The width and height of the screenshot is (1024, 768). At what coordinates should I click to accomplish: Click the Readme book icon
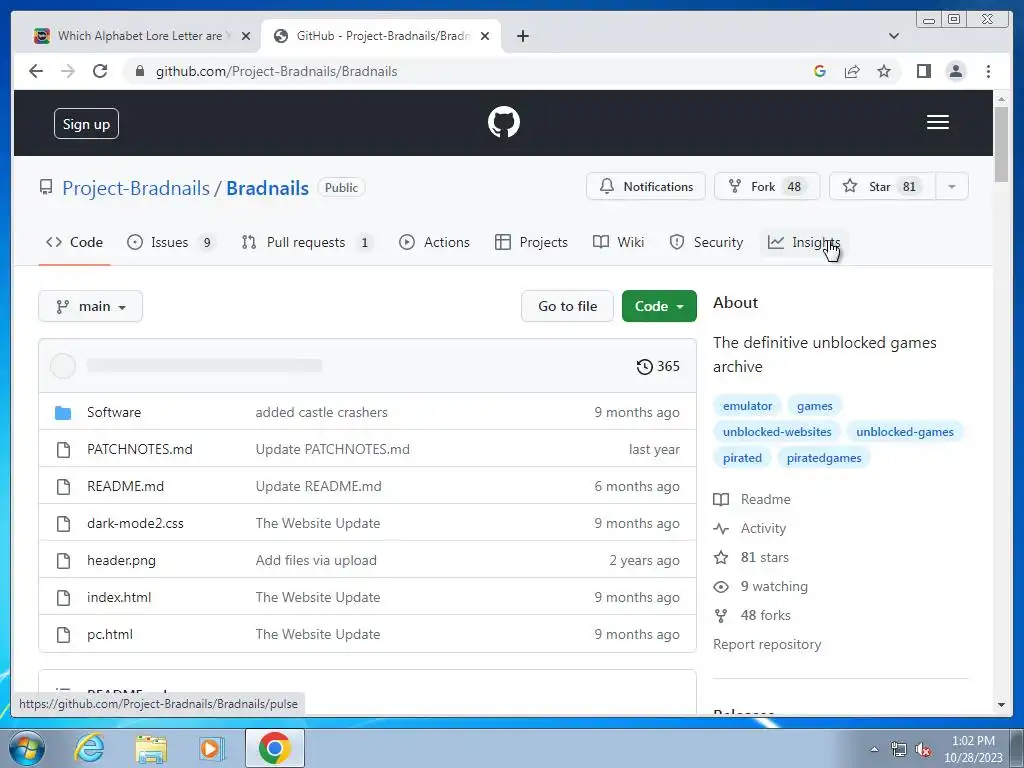(721, 500)
